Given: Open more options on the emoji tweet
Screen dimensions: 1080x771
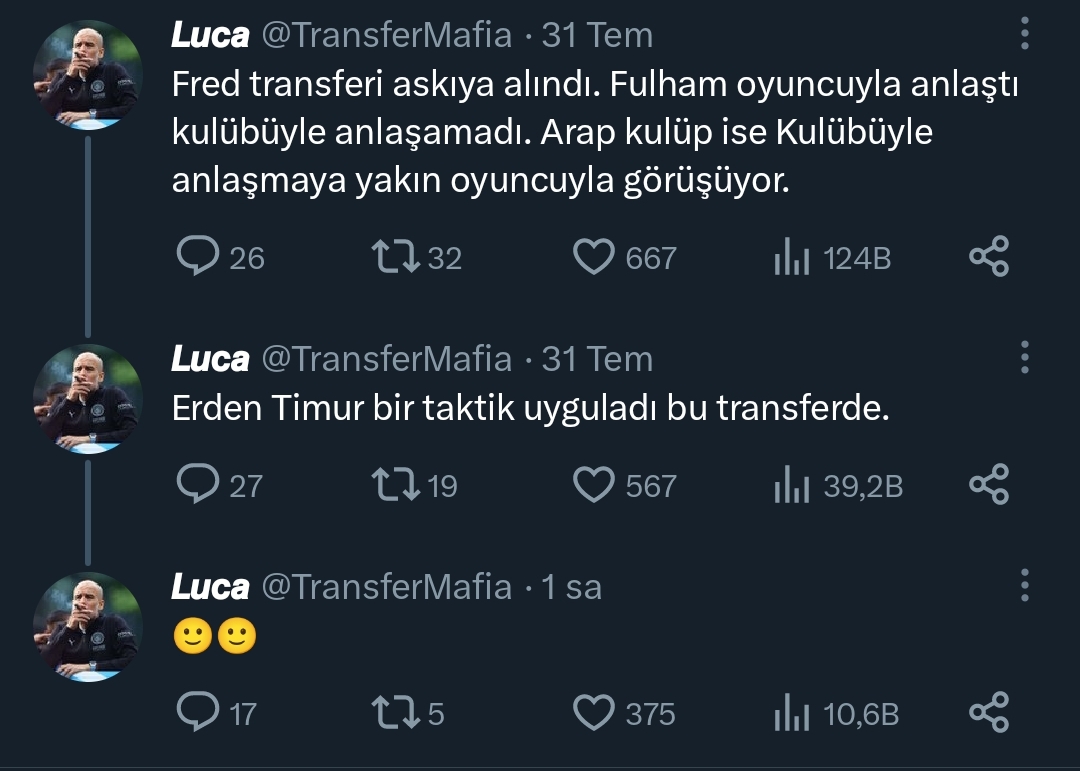Looking at the screenshot, I should pos(1025,585).
